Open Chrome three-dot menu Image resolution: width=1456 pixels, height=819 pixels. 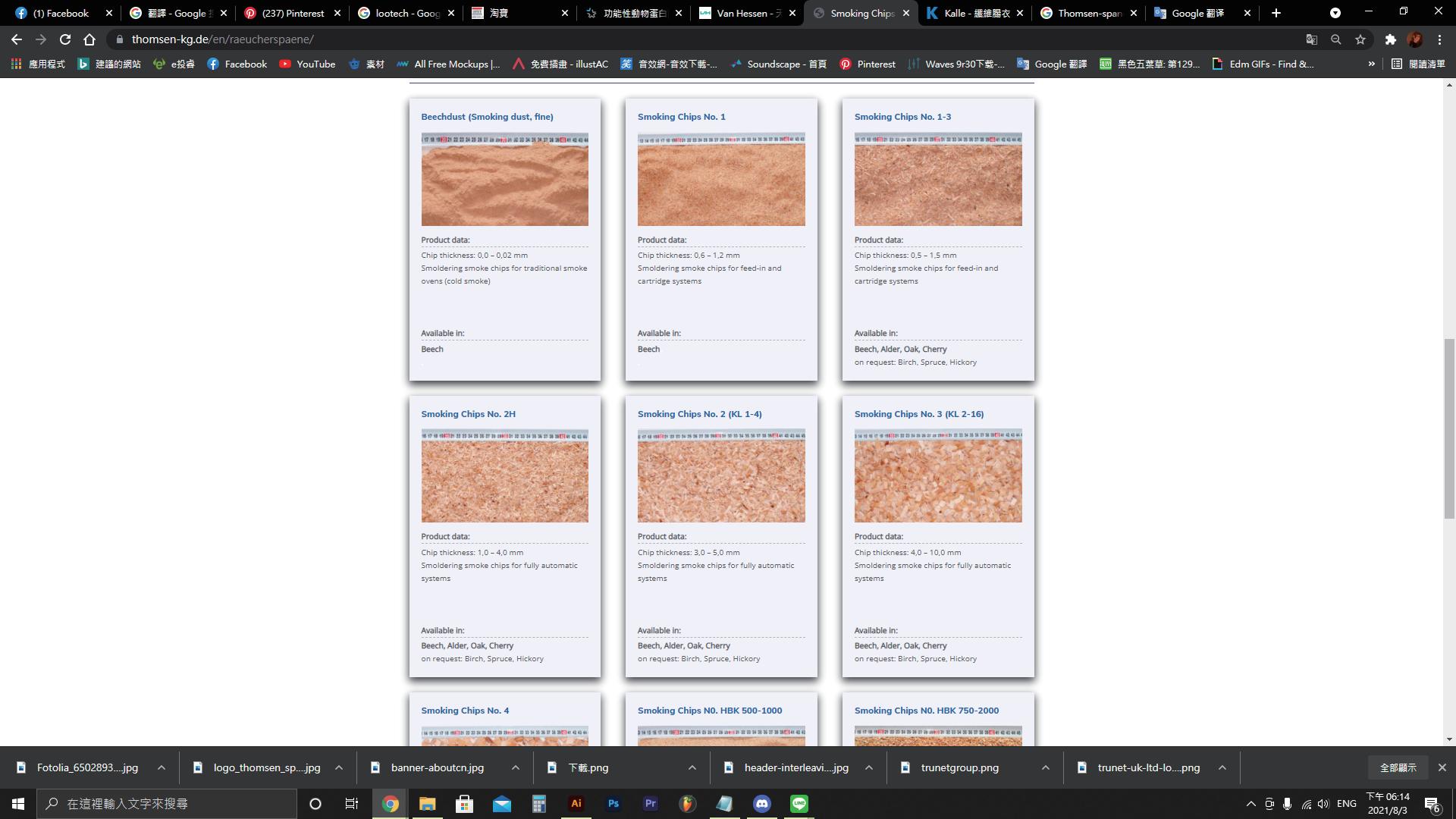1439,39
